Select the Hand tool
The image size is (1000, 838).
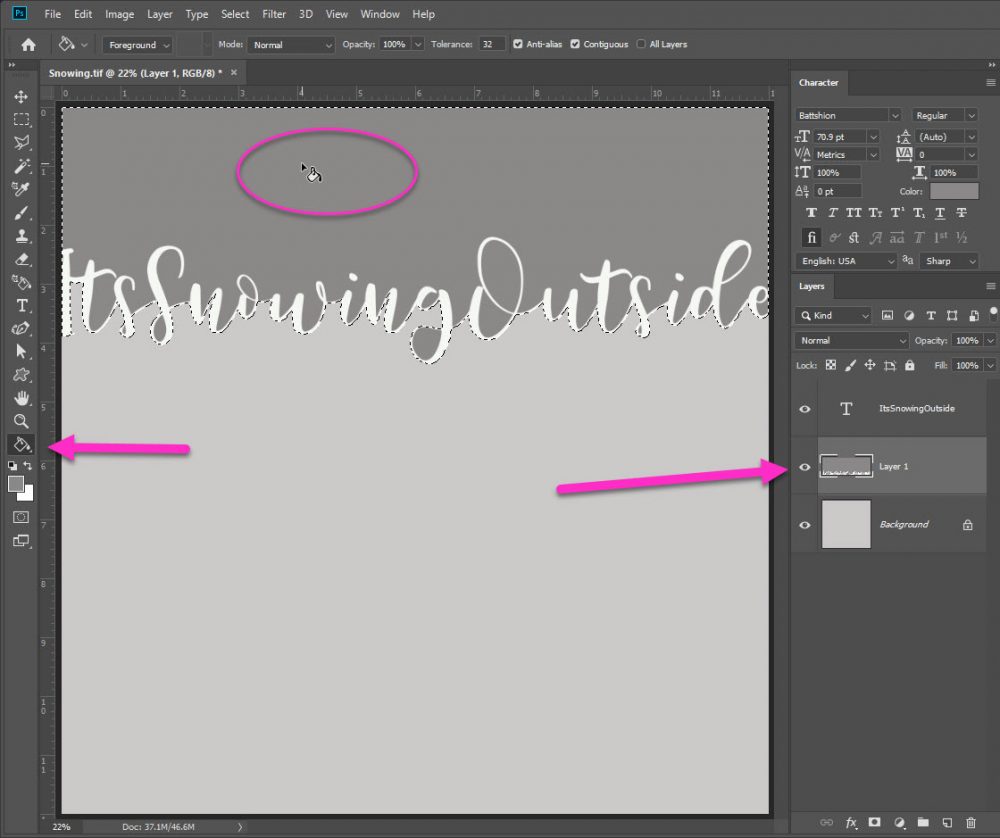point(21,398)
